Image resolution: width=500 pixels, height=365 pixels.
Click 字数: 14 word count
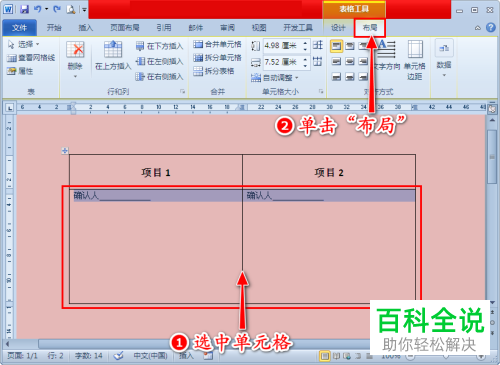pyautogui.click(x=88, y=356)
